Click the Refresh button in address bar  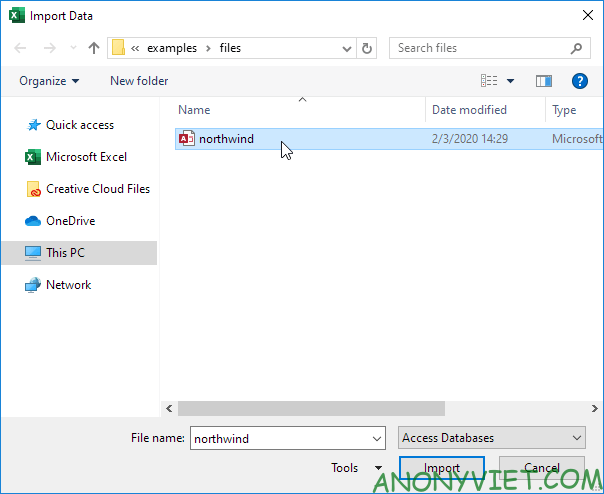pyautogui.click(x=368, y=48)
